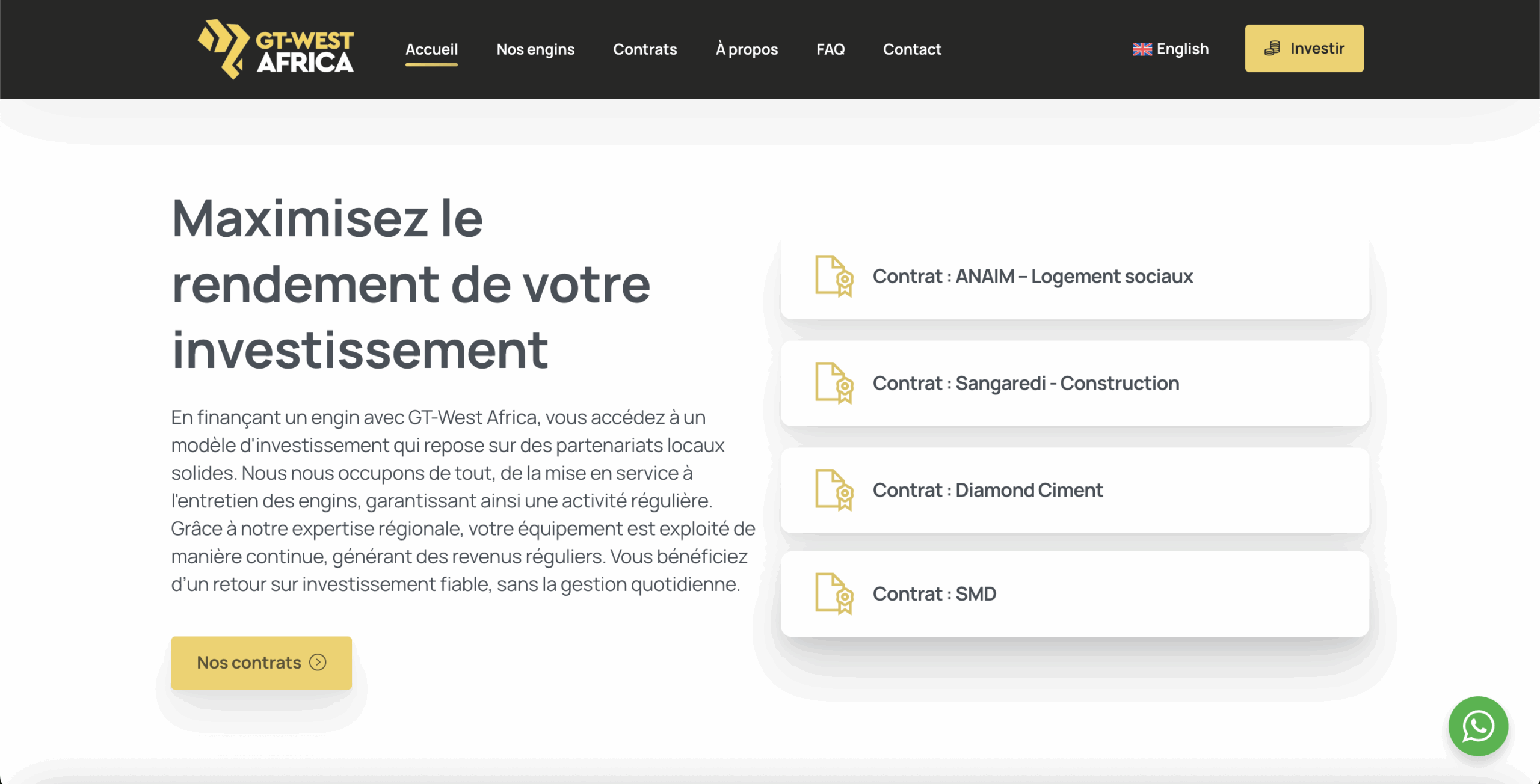Open WhatsApp chat bubble
Screen dimensions: 1540x784
coord(1478,726)
